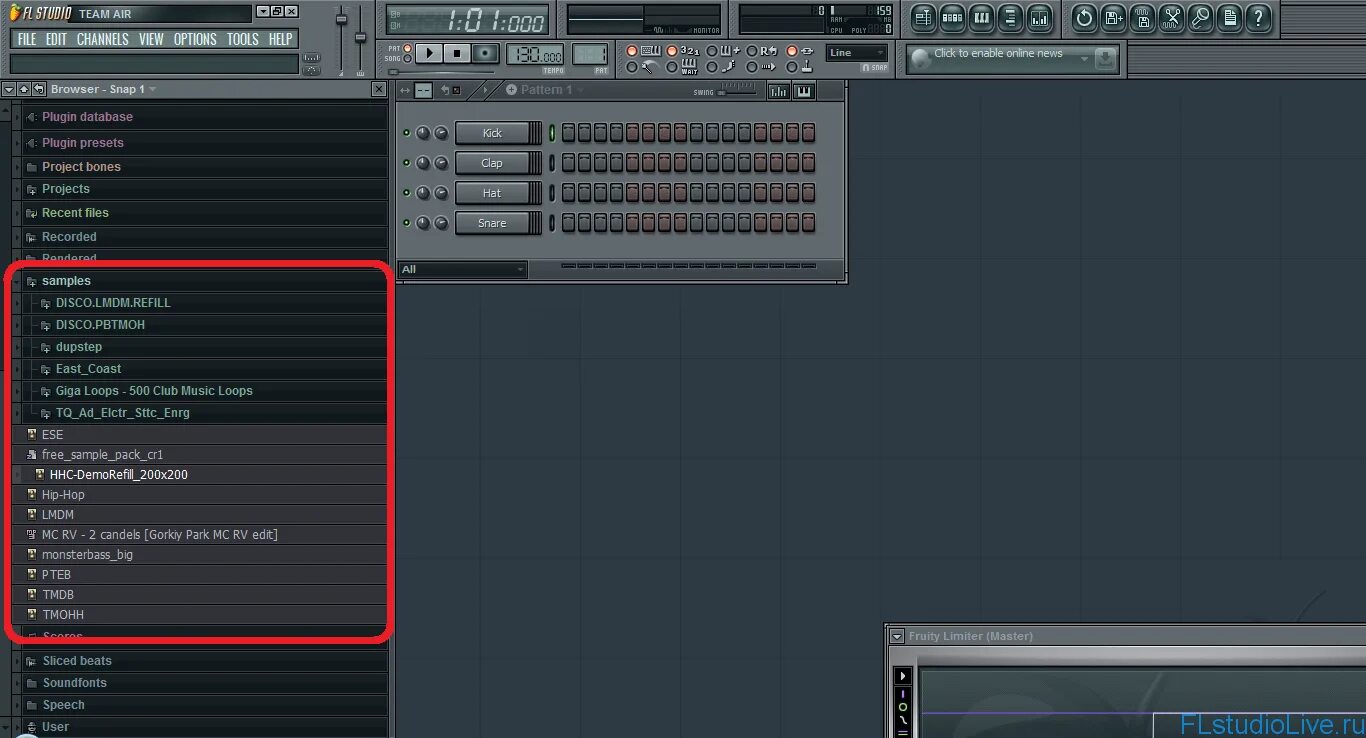
Task: Click the keyboard editor icon in step sequencer
Action: pyautogui.click(x=803, y=91)
